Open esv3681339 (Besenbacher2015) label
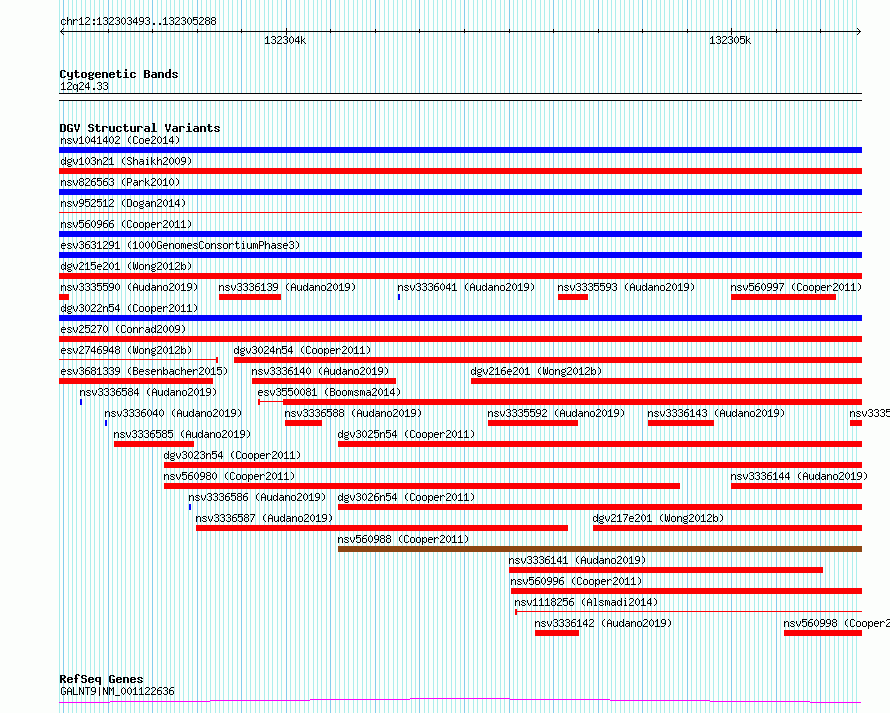This screenshot has width=890, height=713. coord(144,371)
